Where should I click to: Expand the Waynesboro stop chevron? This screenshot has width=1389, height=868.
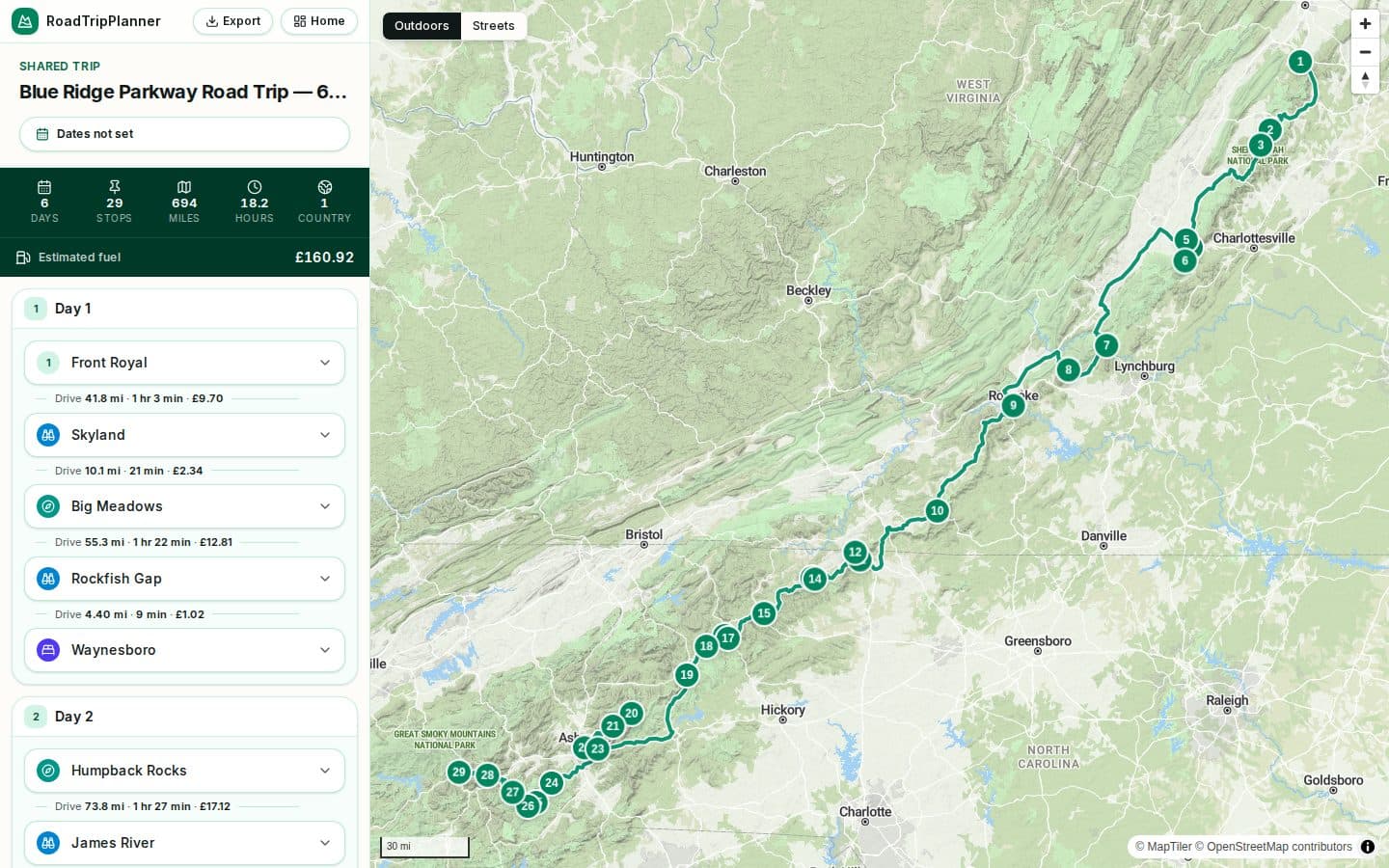(x=325, y=650)
